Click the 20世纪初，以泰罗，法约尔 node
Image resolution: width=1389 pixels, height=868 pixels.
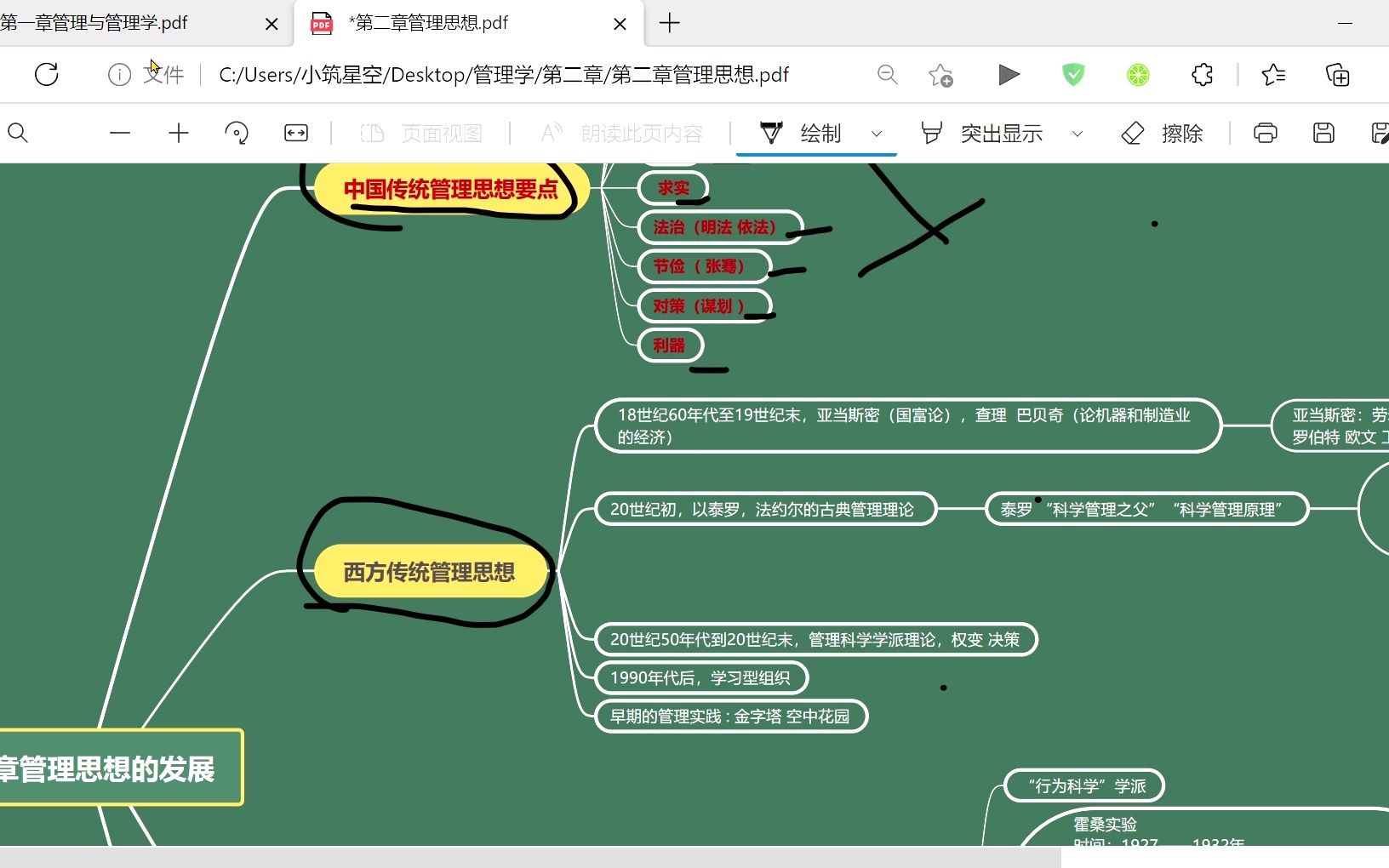coord(765,509)
